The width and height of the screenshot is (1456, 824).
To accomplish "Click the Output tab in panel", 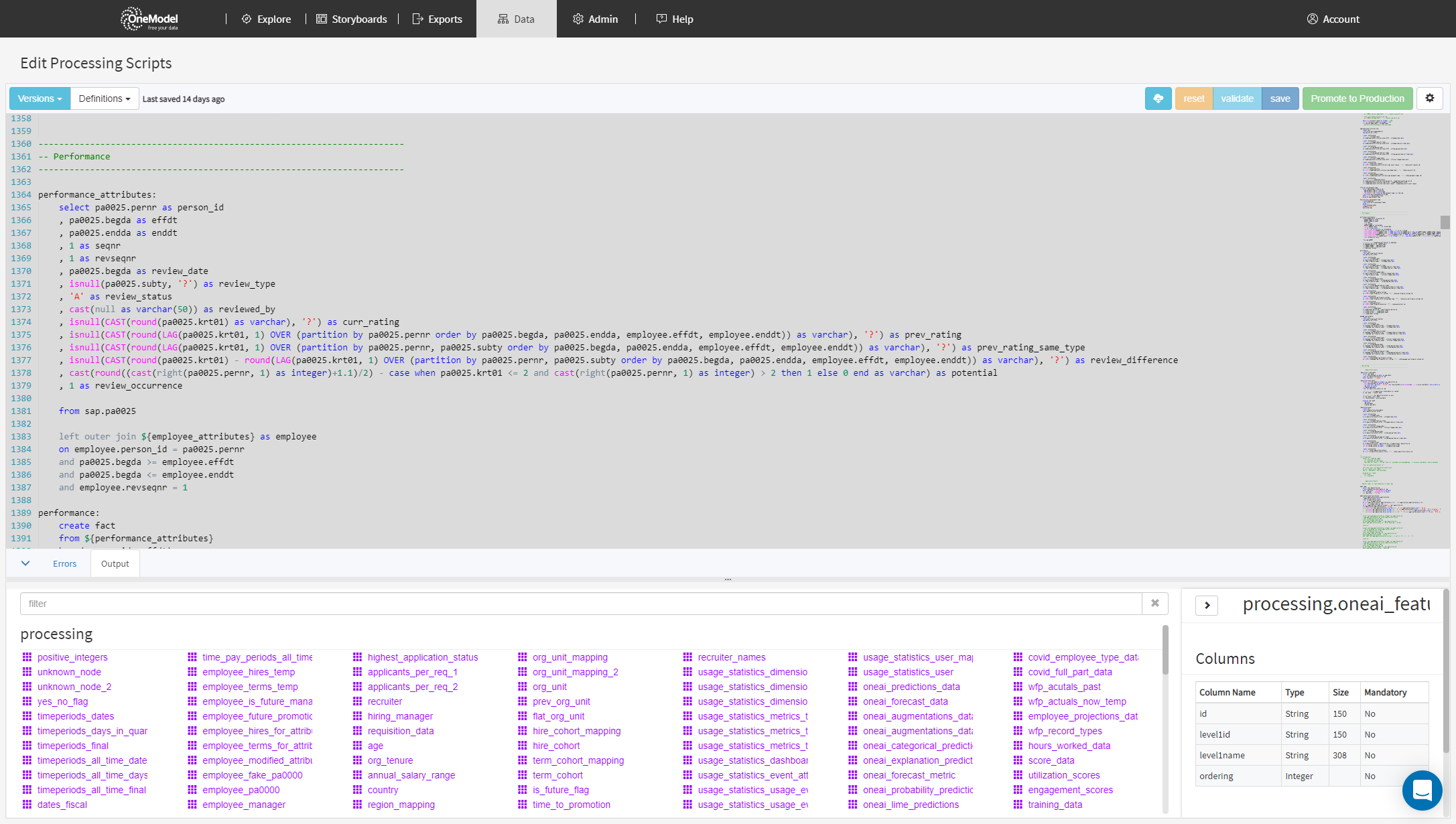I will tap(115, 563).
